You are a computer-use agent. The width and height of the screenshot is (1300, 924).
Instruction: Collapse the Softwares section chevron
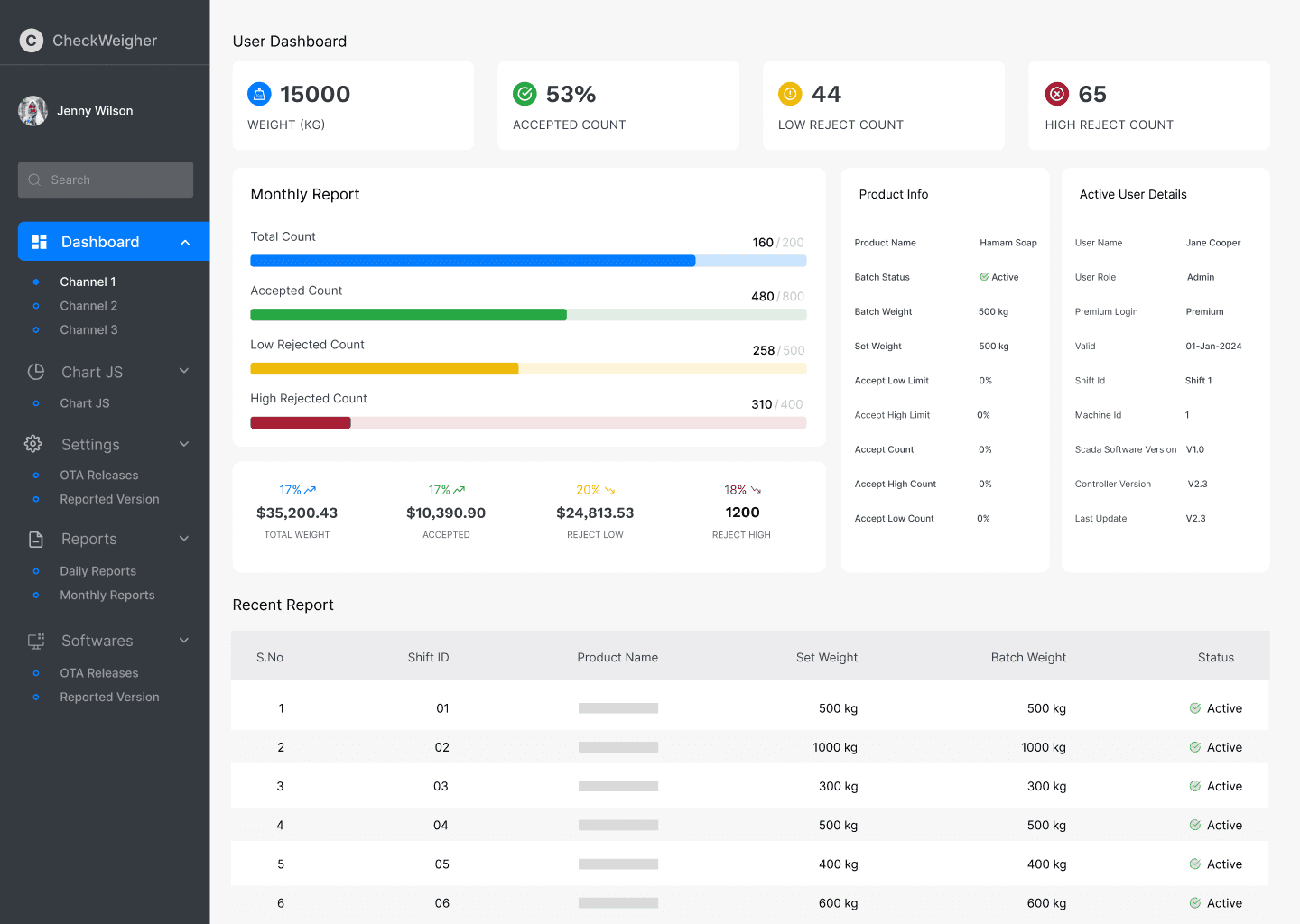tap(184, 641)
